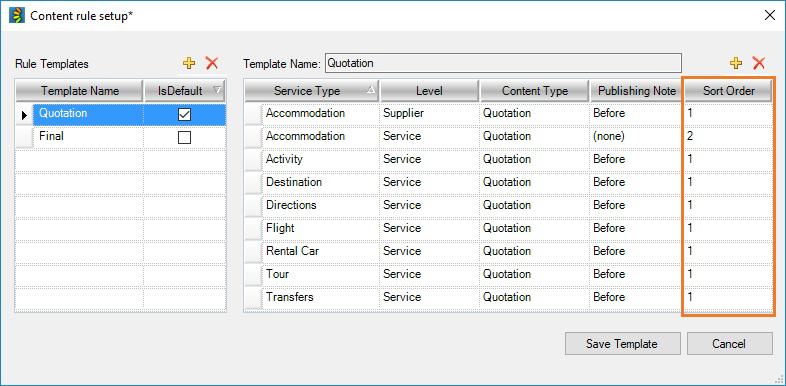This screenshot has height=386, width=786.
Task: Check IsDefault for Final template
Action: 184,137
